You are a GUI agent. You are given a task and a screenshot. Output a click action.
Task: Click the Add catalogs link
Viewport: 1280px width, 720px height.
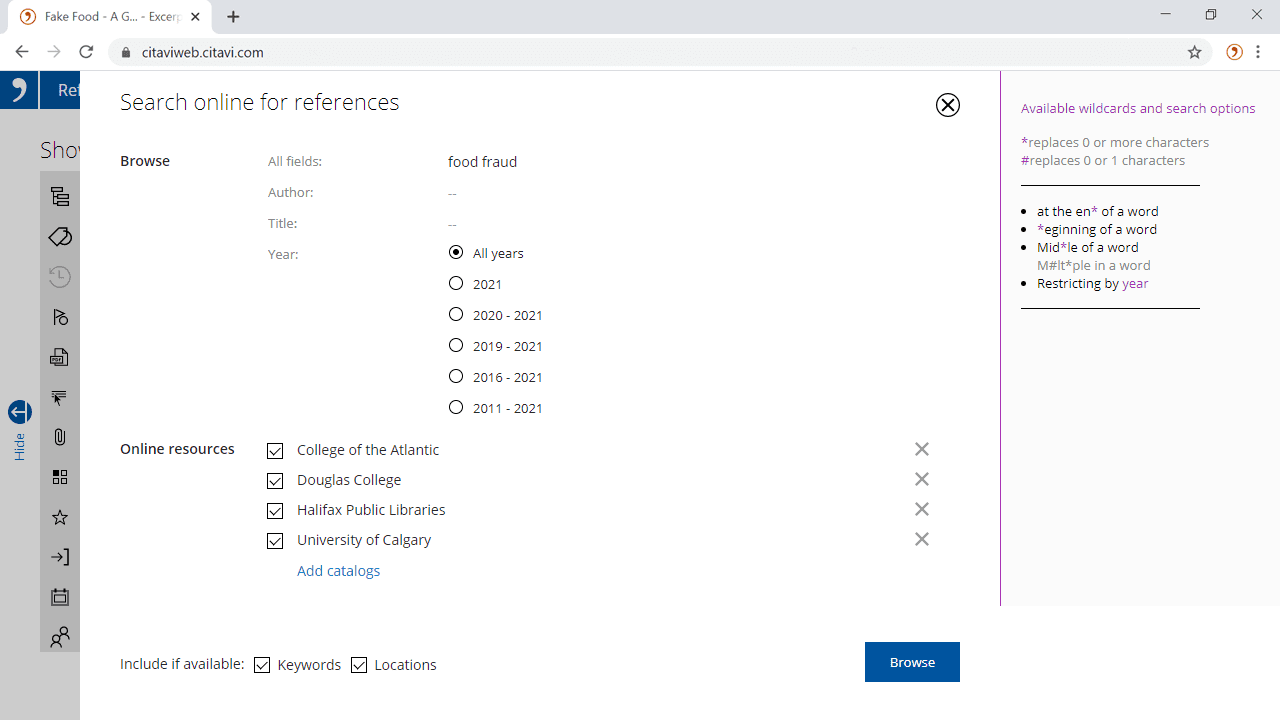click(338, 571)
